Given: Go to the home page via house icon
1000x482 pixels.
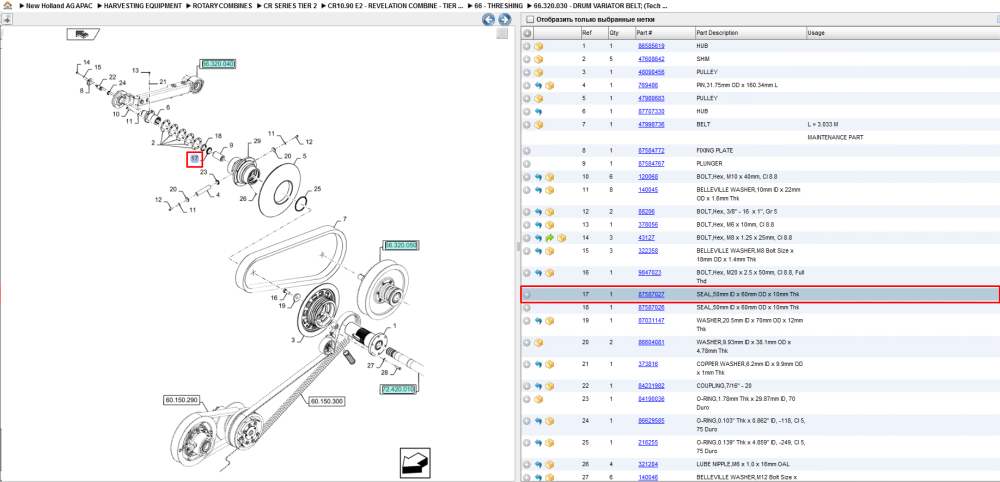Looking at the screenshot, I should [8, 5].
